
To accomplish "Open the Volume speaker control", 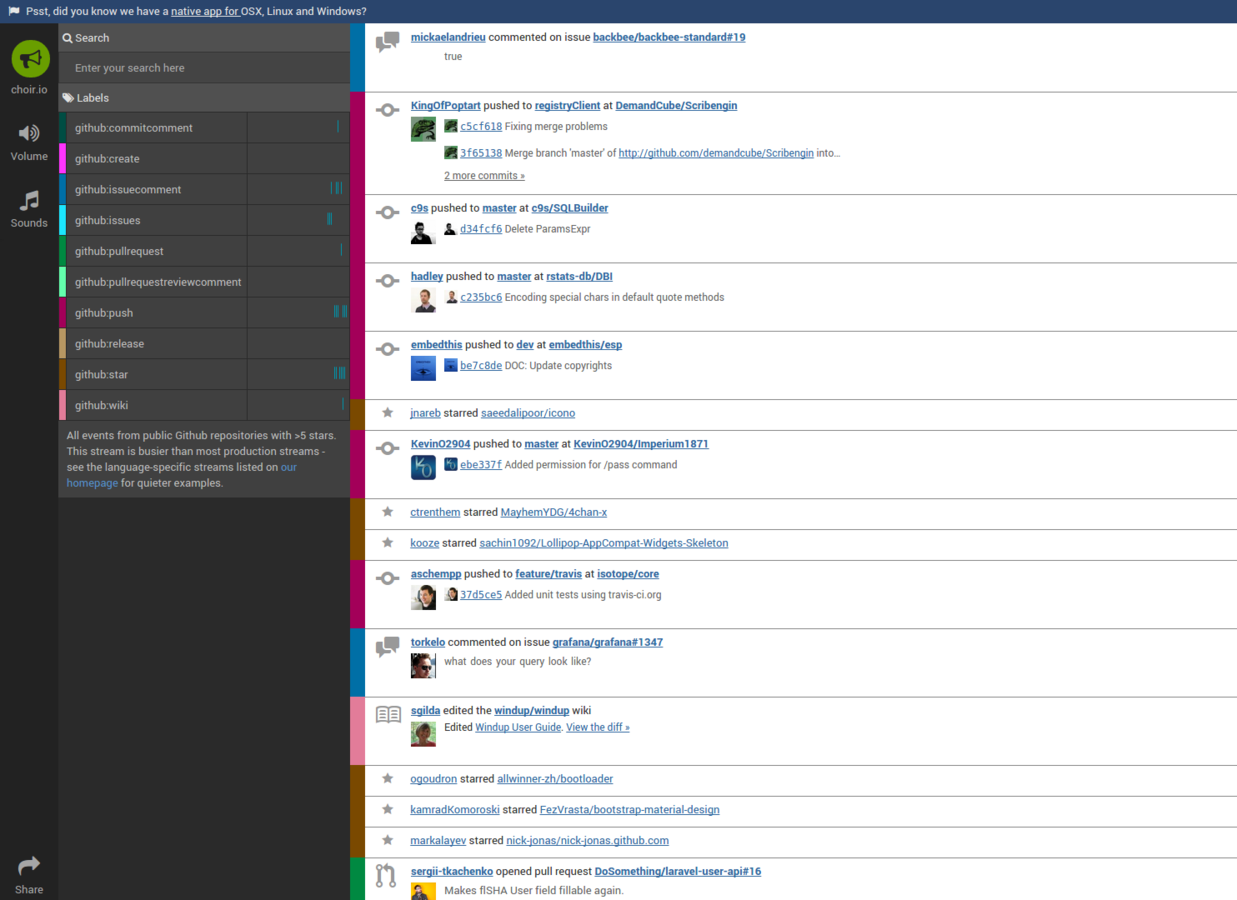I will pos(29,133).
